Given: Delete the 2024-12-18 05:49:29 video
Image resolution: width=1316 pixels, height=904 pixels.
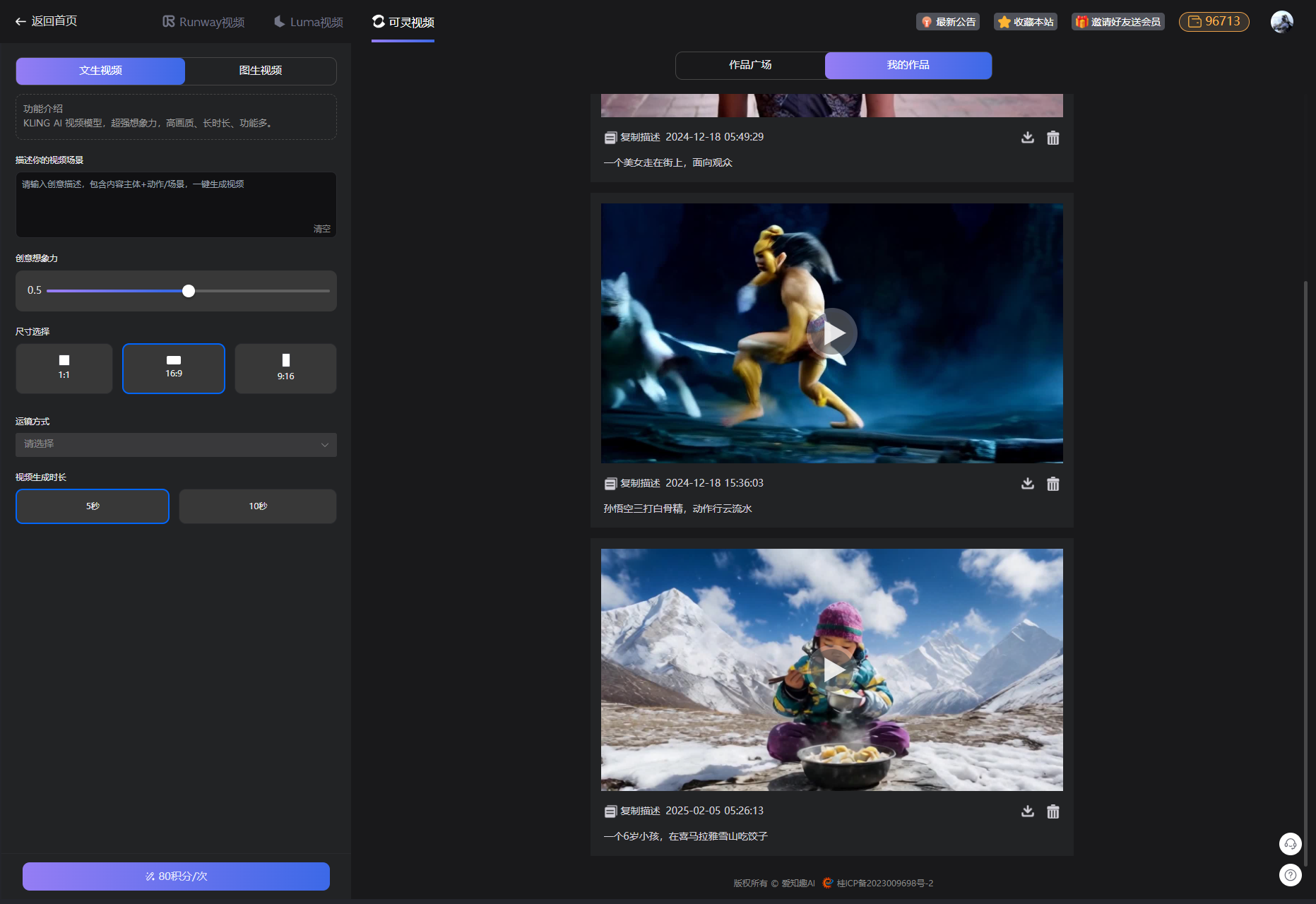Looking at the screenshot, I should 1053,138.
